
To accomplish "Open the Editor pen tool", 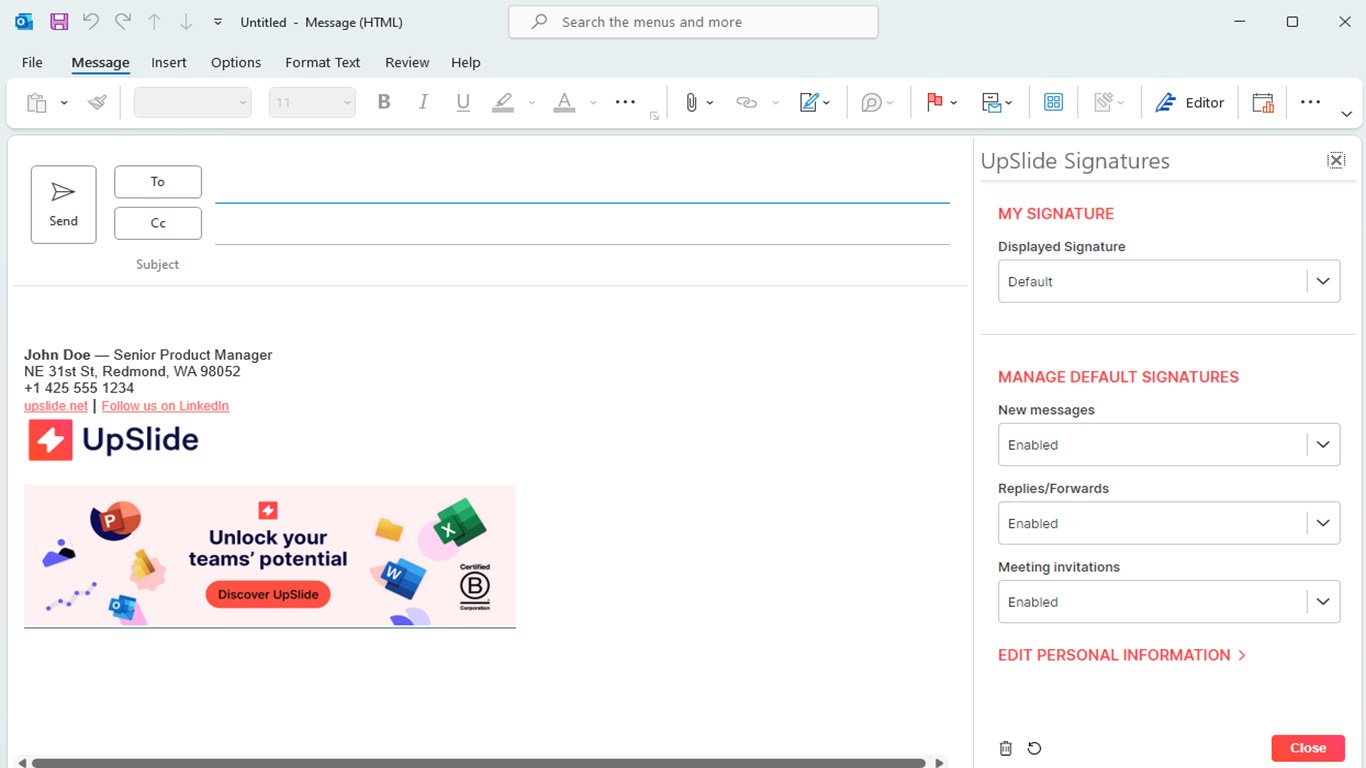I will (x=1189, y=102).
